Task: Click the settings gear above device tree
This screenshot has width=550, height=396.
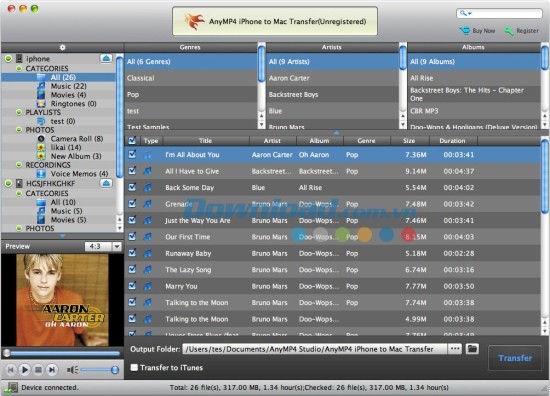Action: (x=62, y=47)
